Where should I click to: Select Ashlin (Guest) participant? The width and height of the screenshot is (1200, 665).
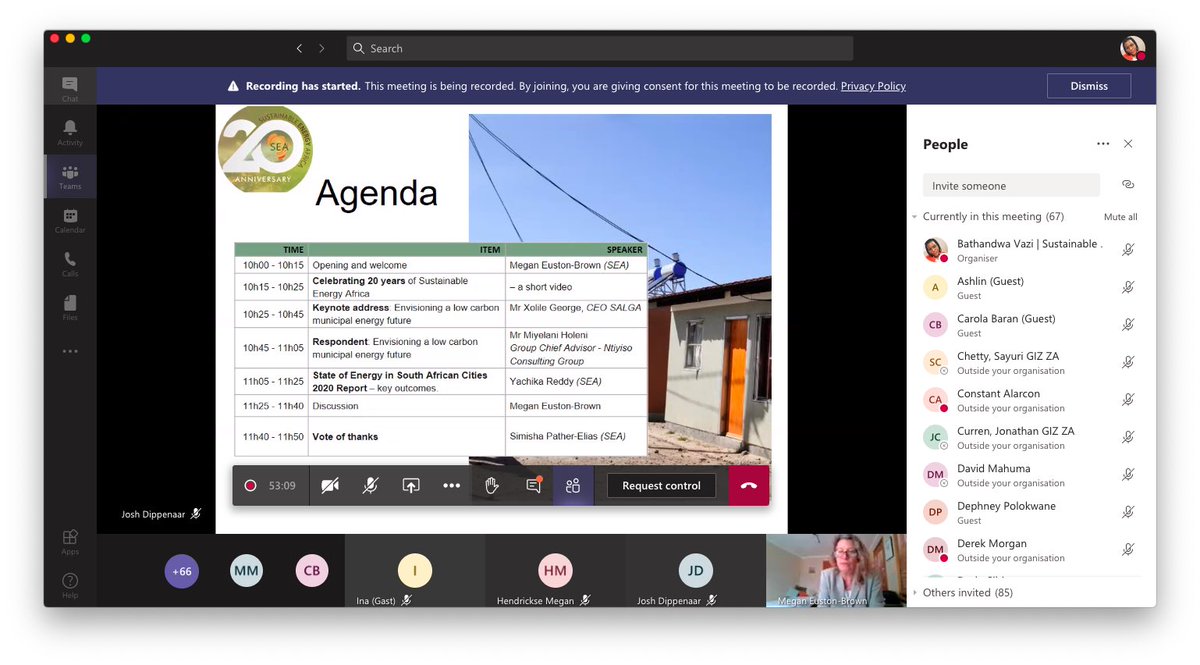coord(1030,288)
